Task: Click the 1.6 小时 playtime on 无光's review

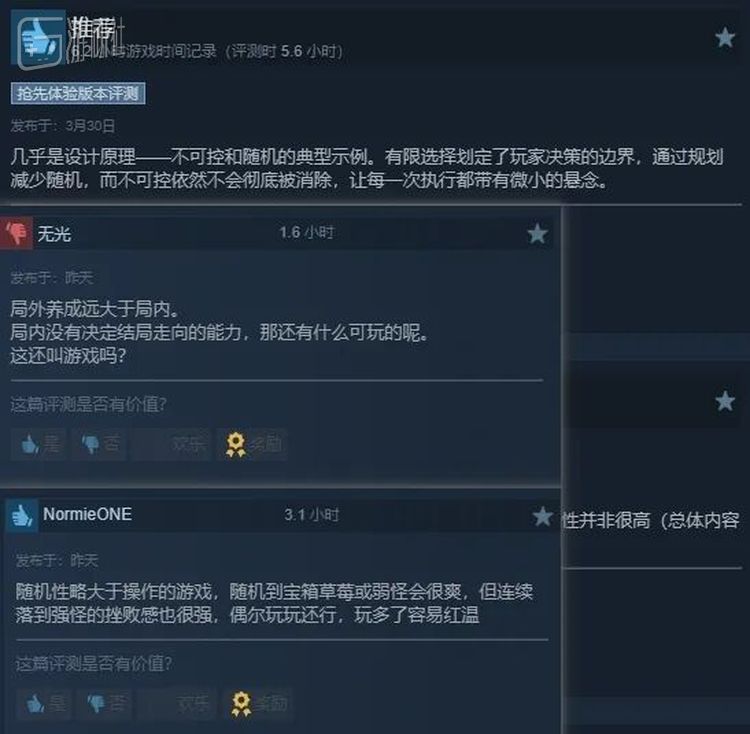Action: 307,232
